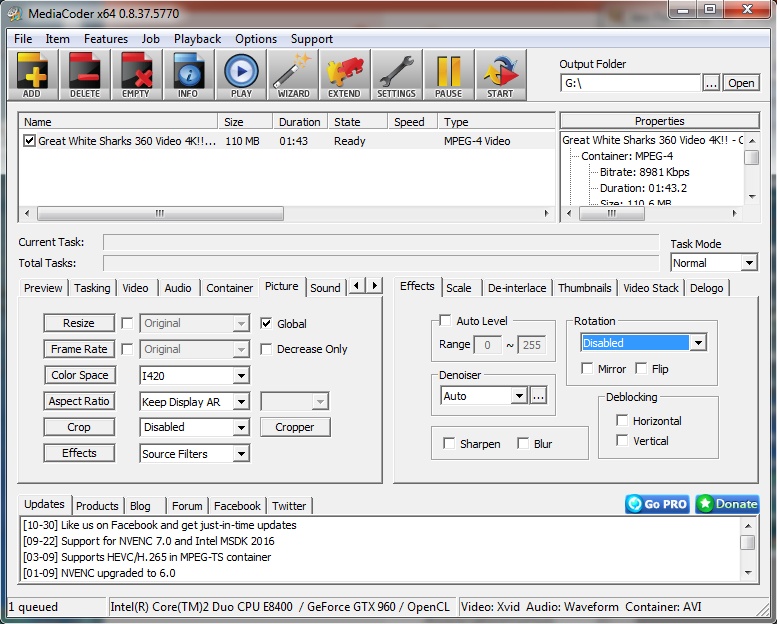Open the Resize Original dropdown
777x624 pixels.
[x=195, y=323]
